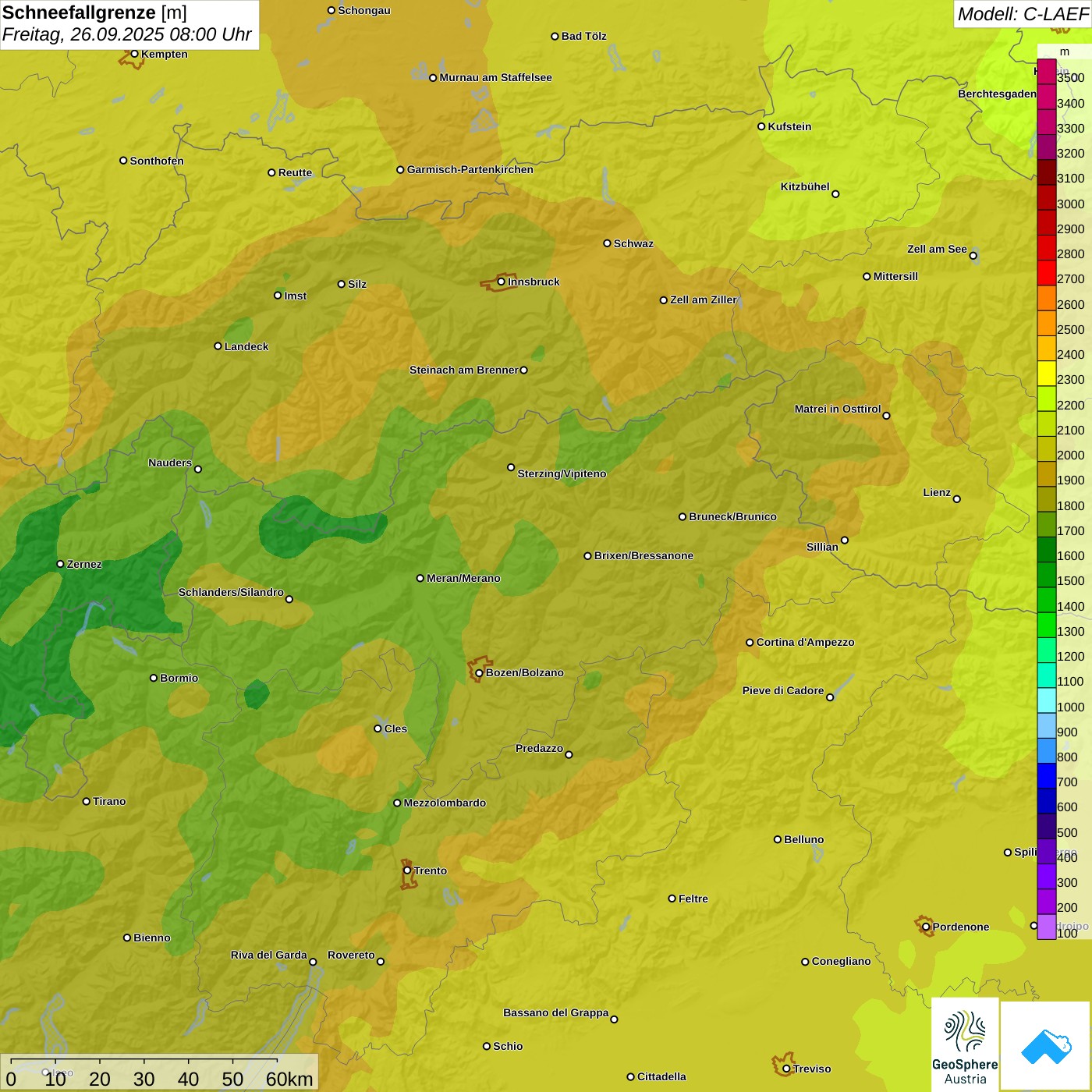Click the Garmisch-Partenkirchen label
The image size is (1092, 1092).
coord(470,169)
